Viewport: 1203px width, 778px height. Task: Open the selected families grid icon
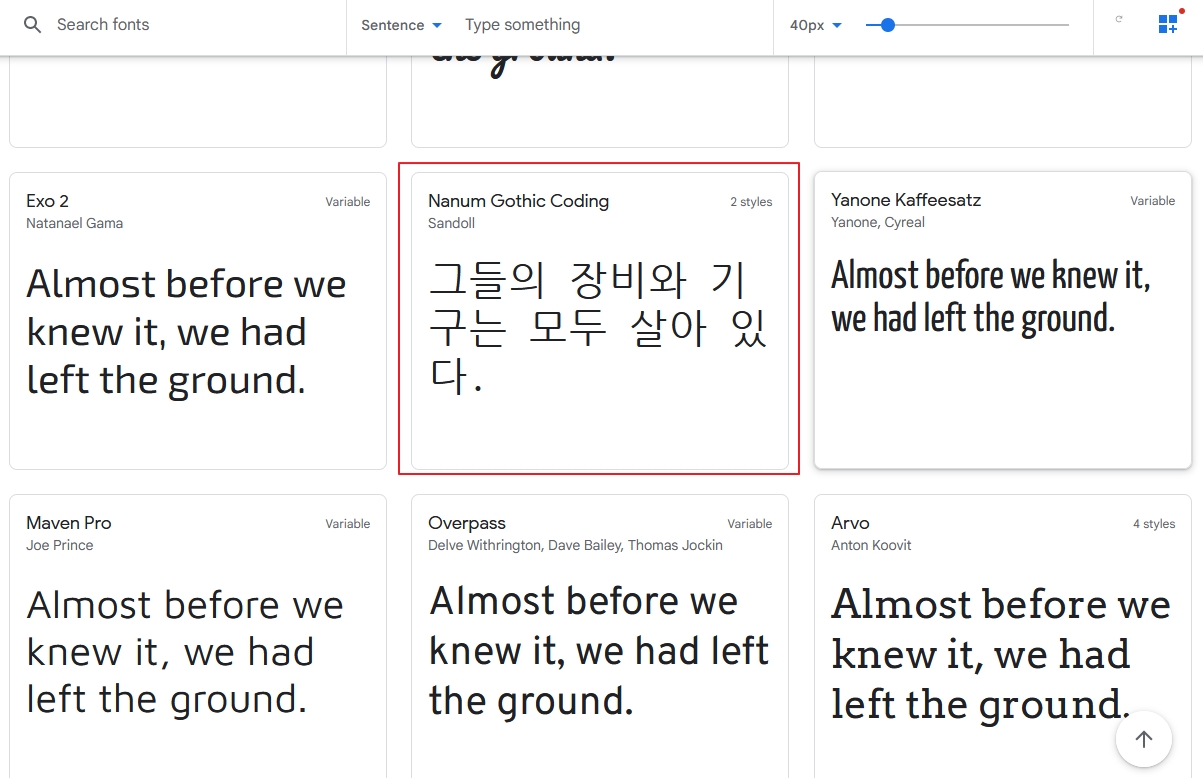pos(1168,24)
